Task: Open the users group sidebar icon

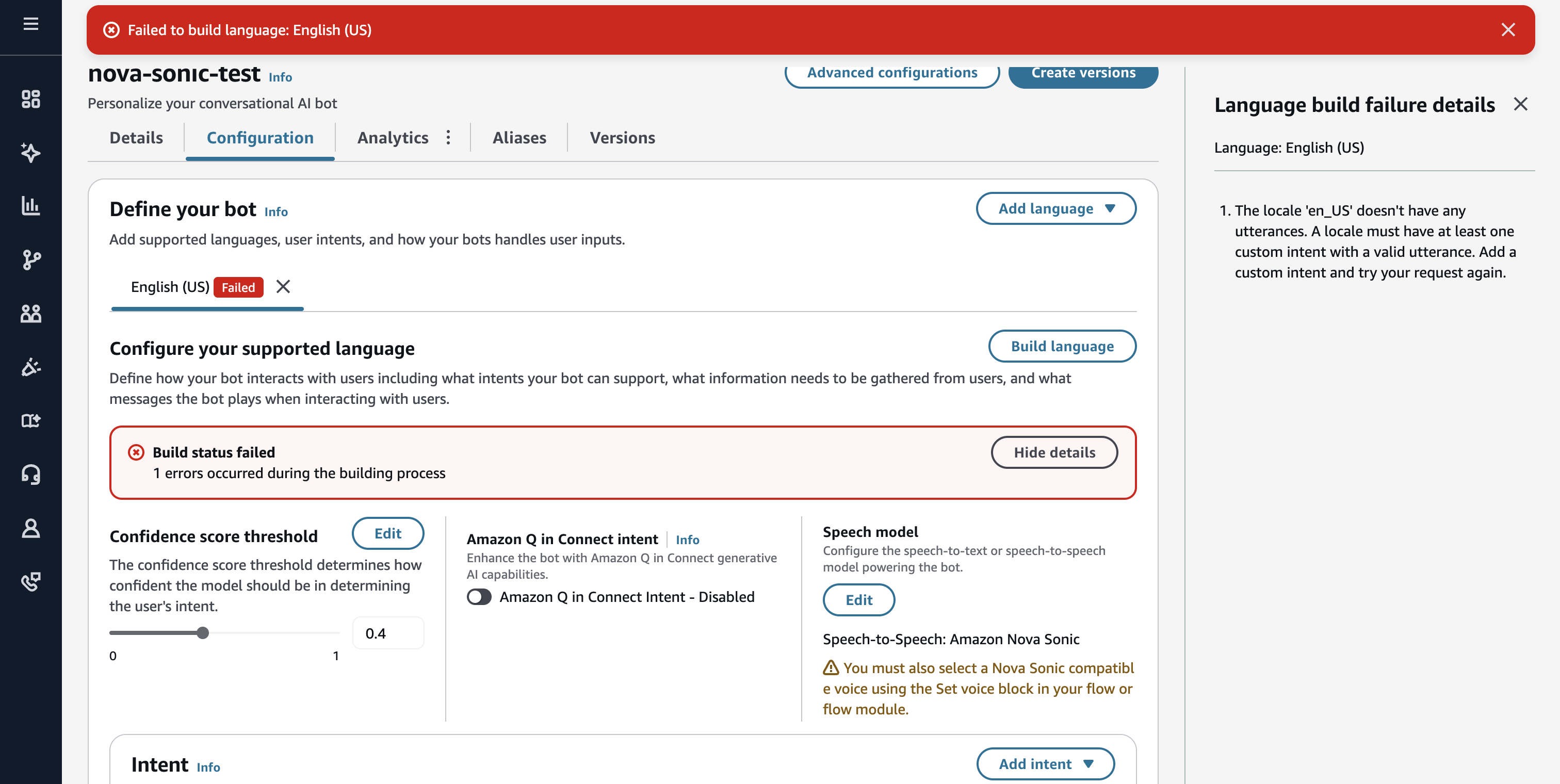Action: click(30, 313)
